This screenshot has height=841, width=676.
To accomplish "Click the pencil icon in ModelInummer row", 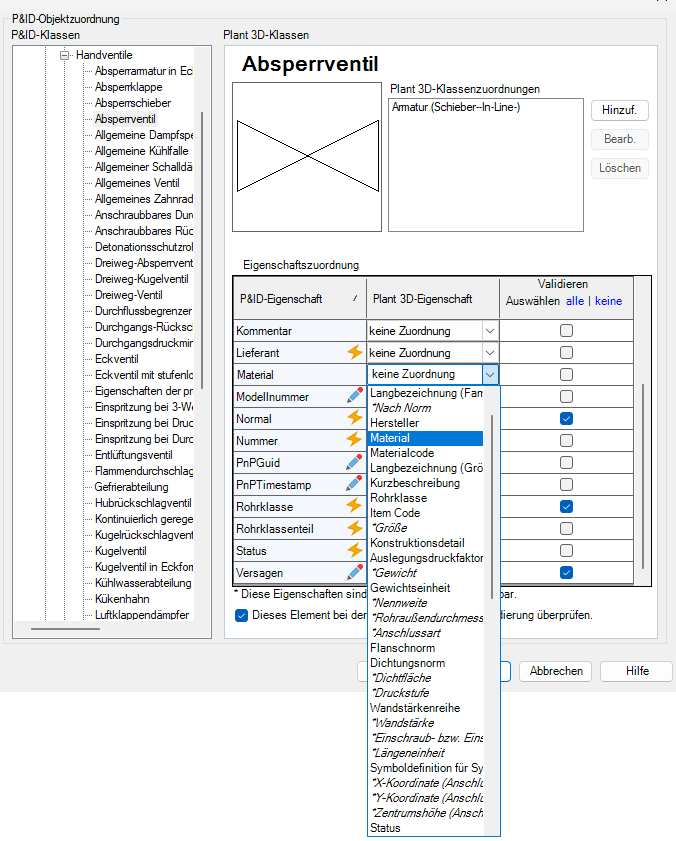I will tap(355, 396).
